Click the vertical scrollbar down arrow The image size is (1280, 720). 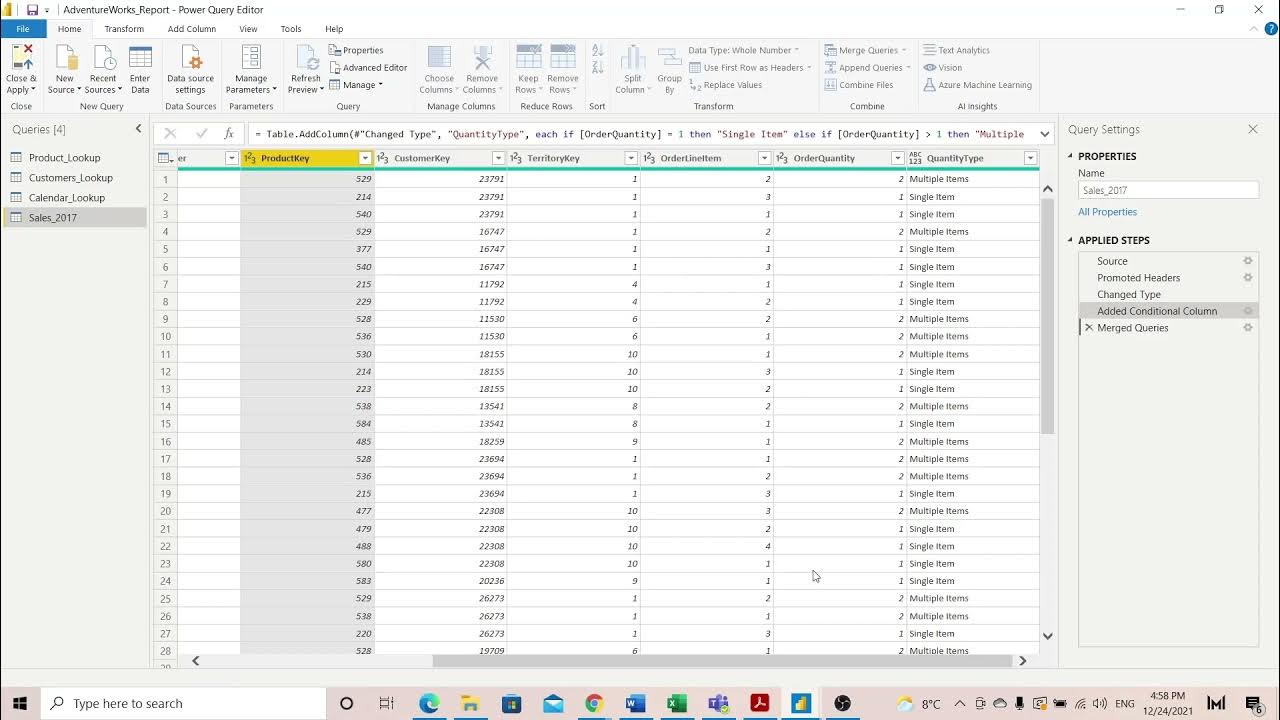[x=1048, y=636]
